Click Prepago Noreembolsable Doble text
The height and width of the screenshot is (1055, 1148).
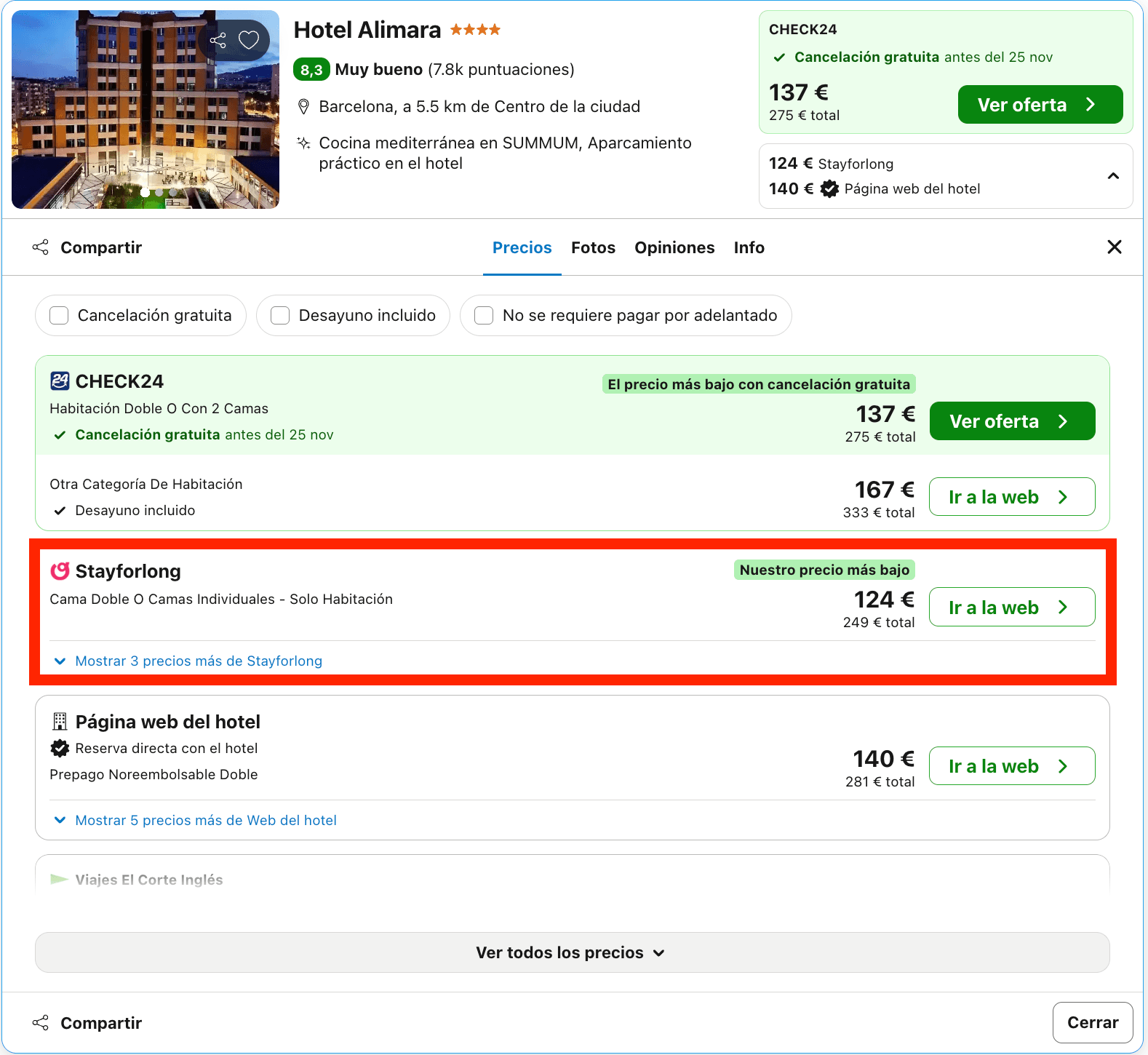[154, 775]
